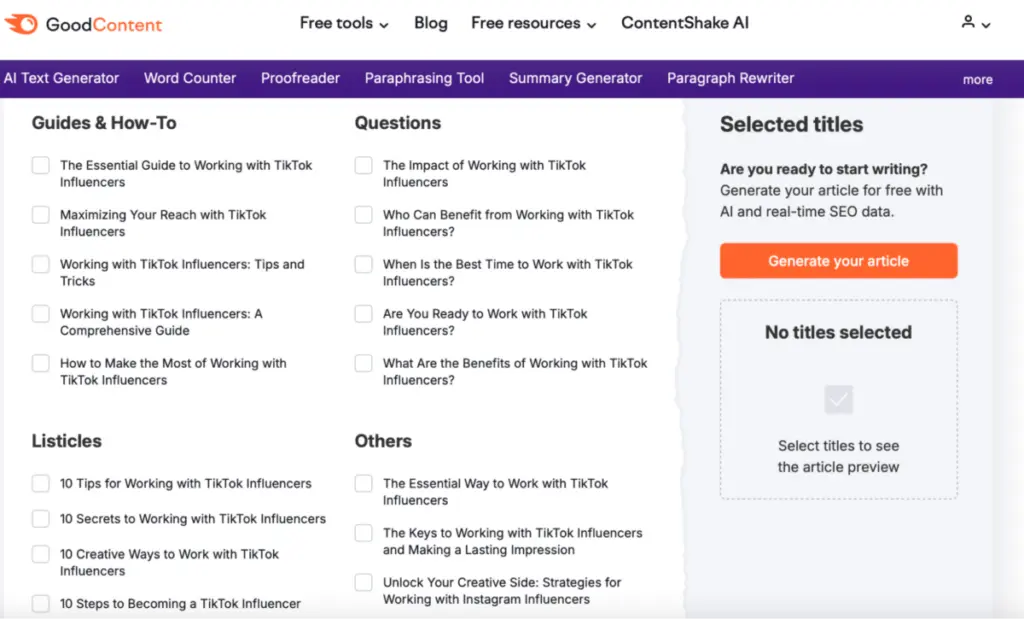Select '10 Secrets to Working with TikTok Influencers'
The height and width of the screenshot is (619, 1024).
coord(40,519)
